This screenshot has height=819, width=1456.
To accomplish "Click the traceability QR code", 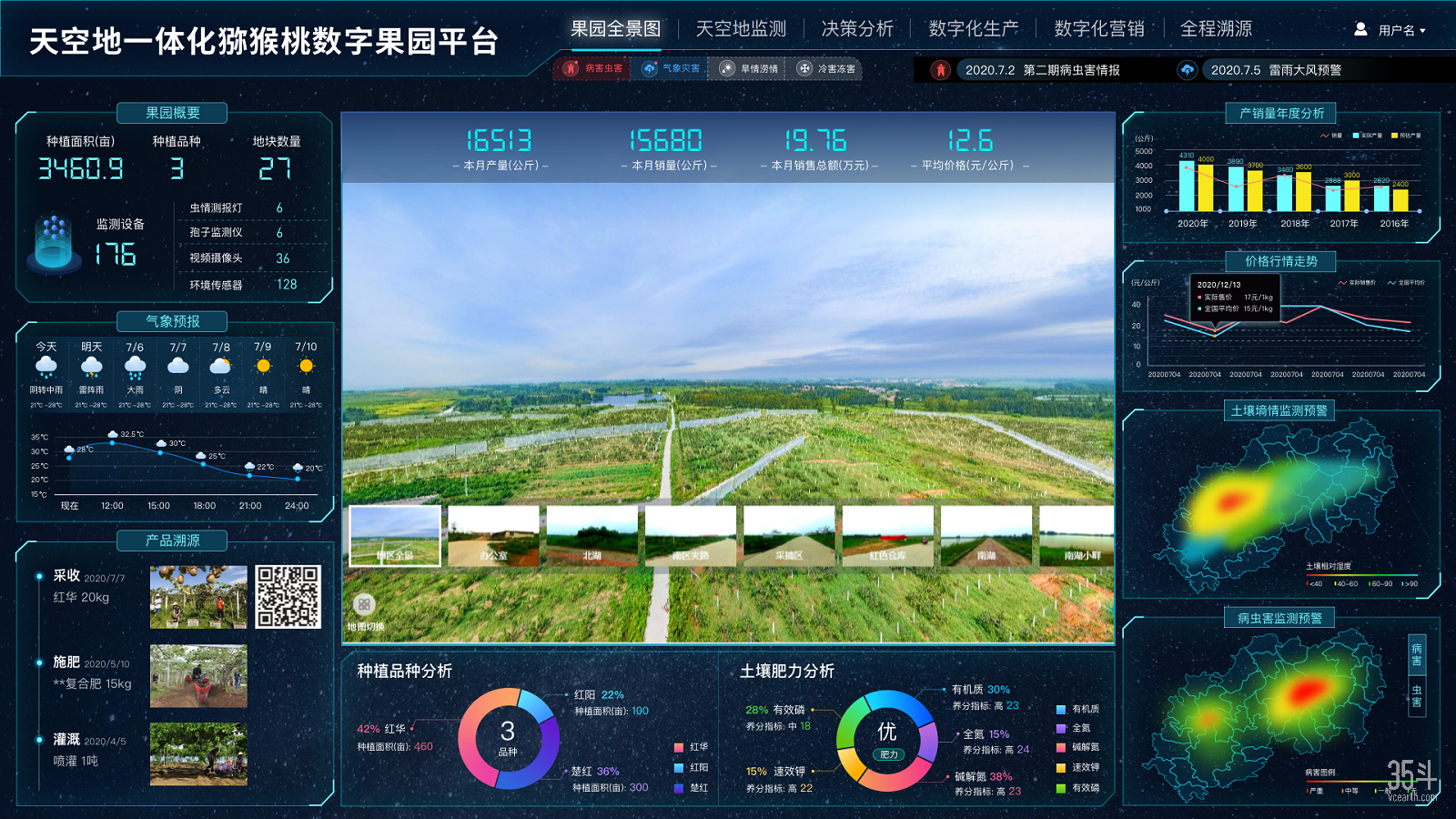I will click(288, 597).
